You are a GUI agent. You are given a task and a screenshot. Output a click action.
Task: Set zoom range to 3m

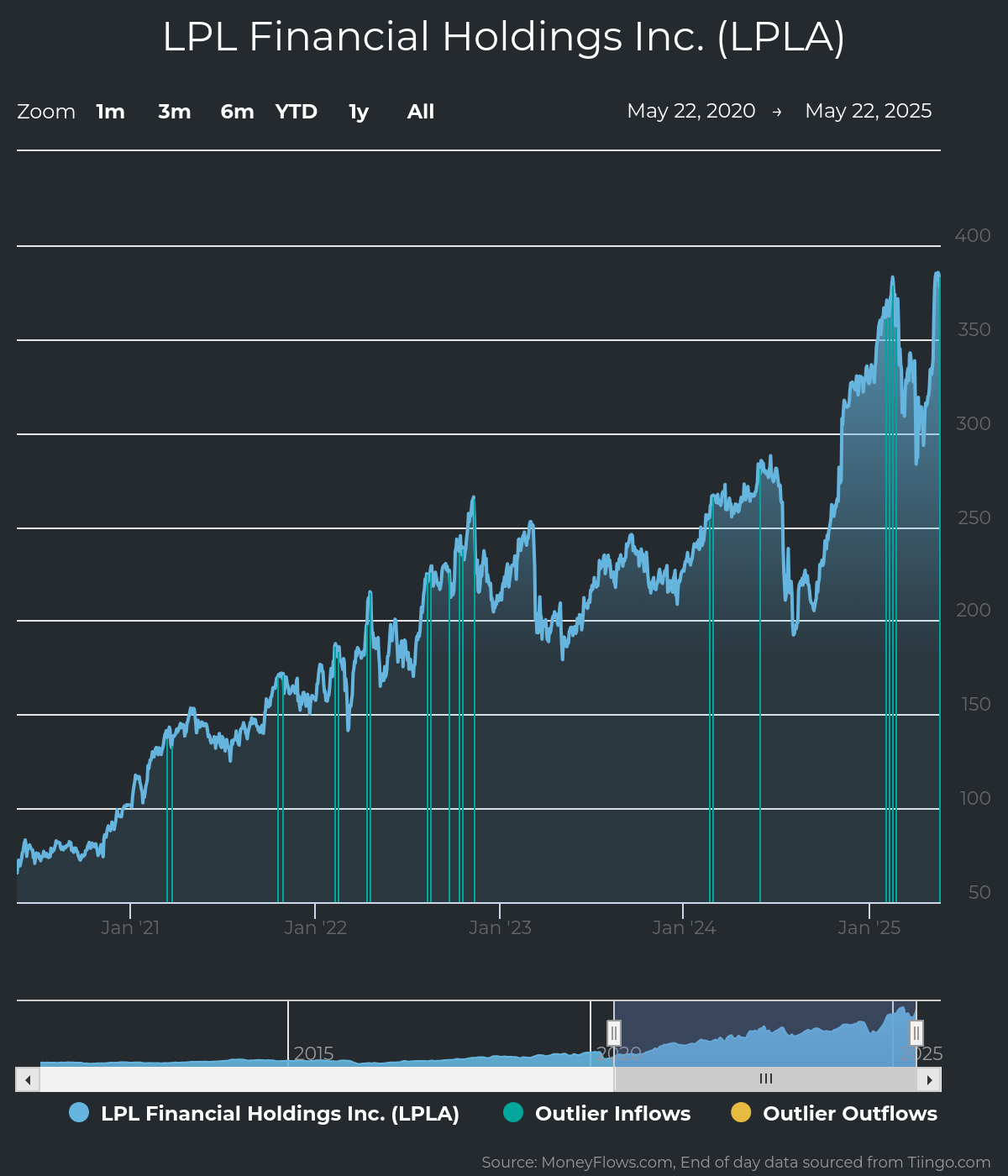(175, 112)
